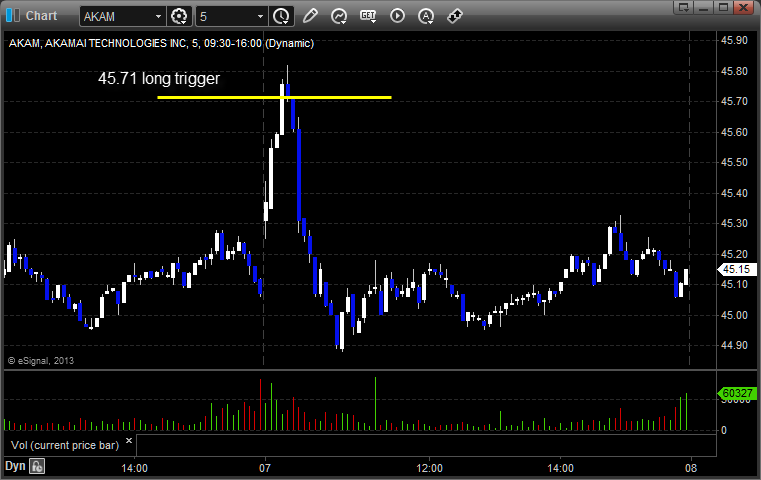
Task: Select the yellow trigger line on the chart
Action: 274,98
